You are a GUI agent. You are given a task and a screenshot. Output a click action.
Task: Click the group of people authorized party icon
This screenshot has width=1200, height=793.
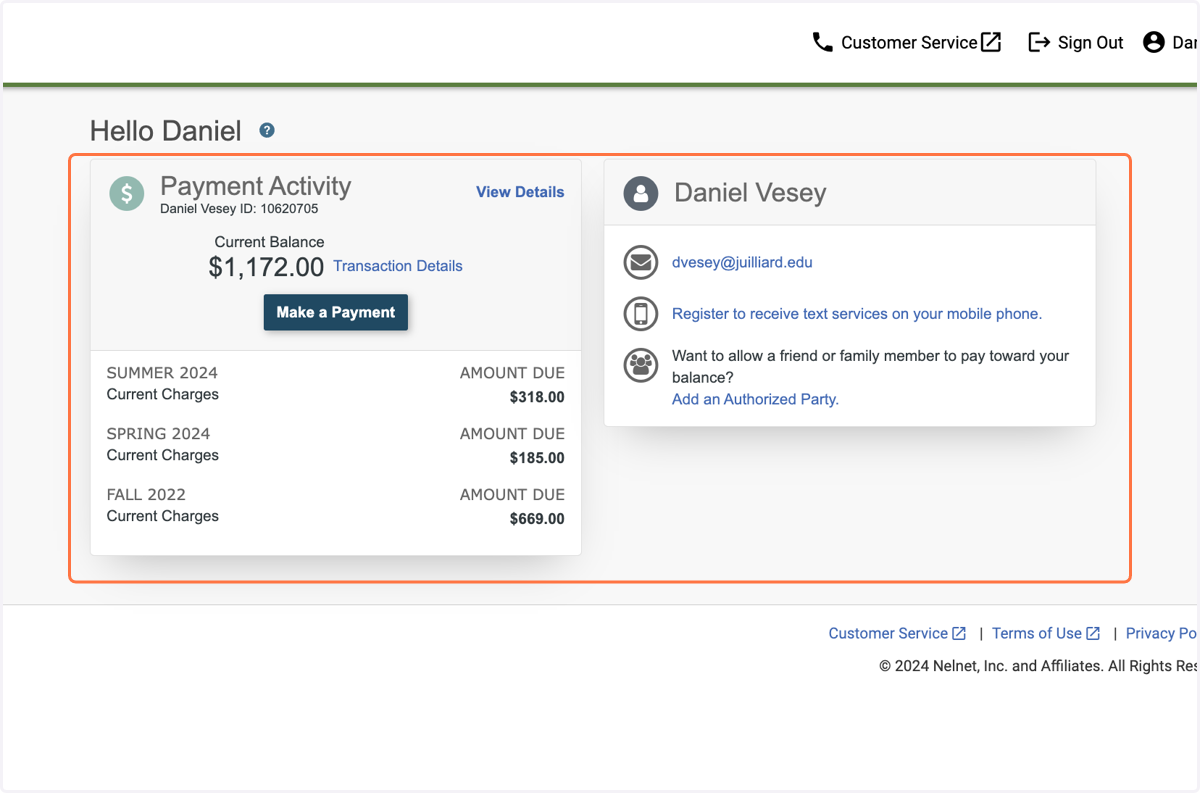[641, 365]
